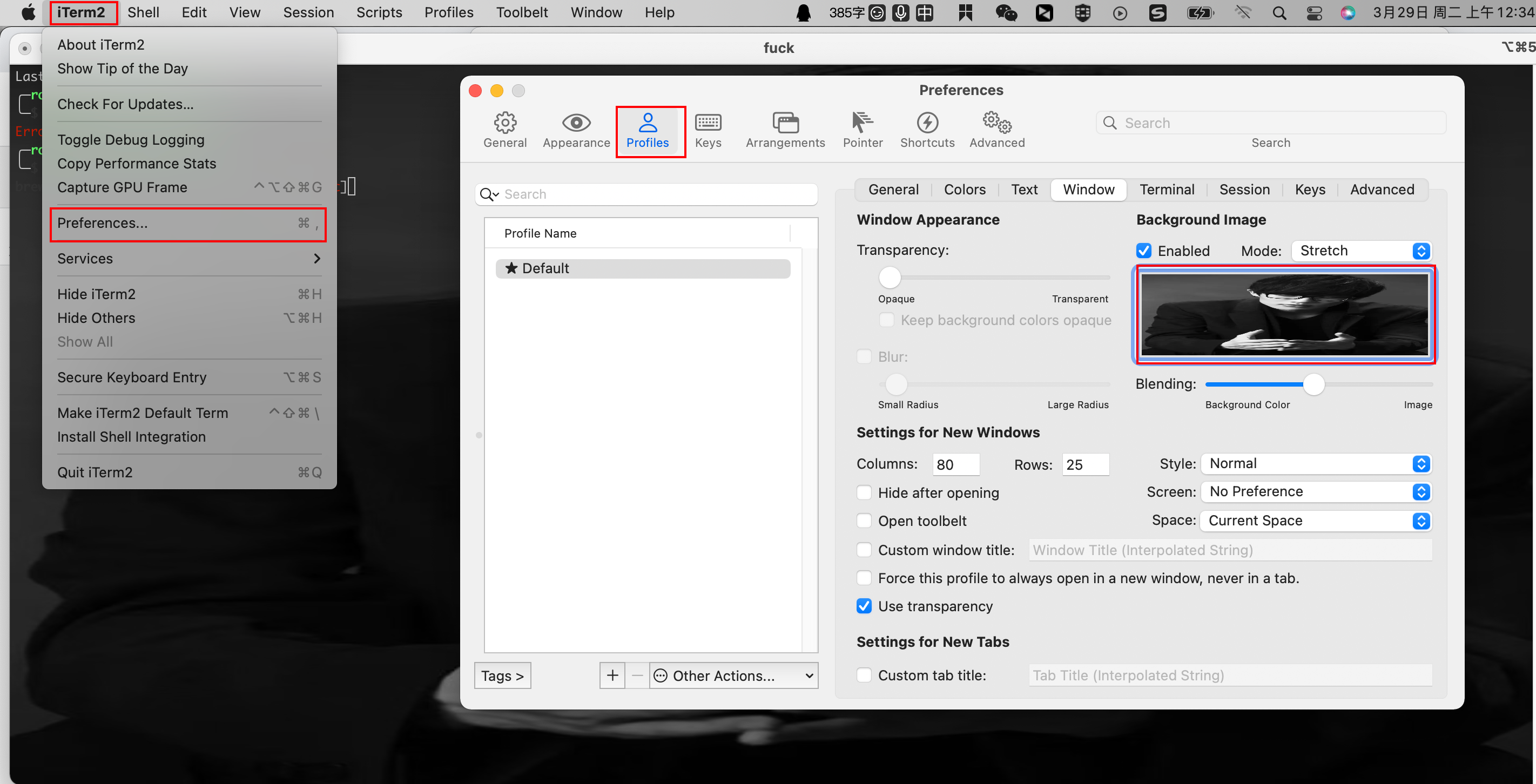This screenshot has height=784, width=1536.
Task: Click the QQ penguin menu bar icon
Action: click(803, 12)
